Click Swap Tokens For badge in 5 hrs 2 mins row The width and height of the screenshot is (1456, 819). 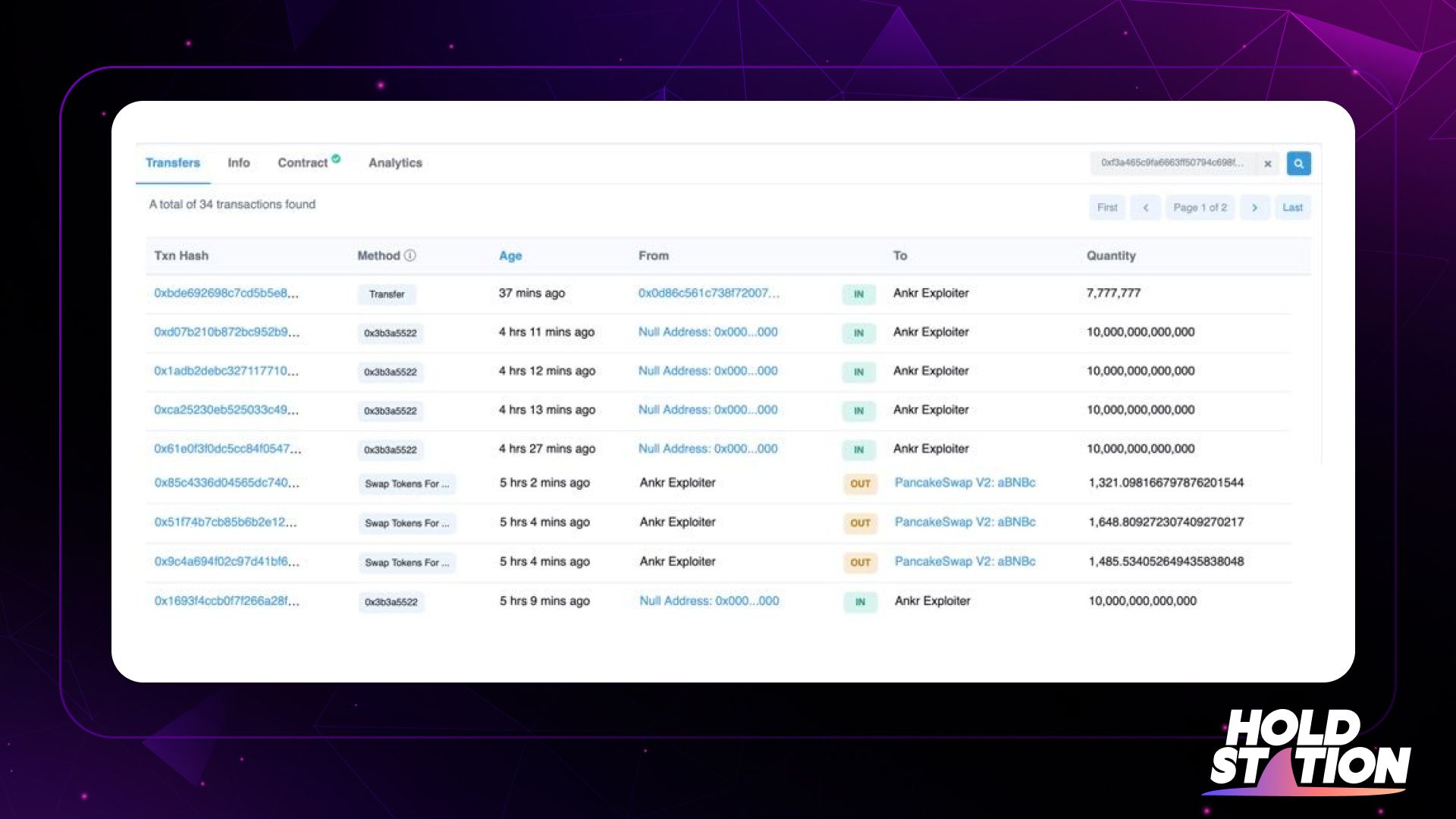406,484
